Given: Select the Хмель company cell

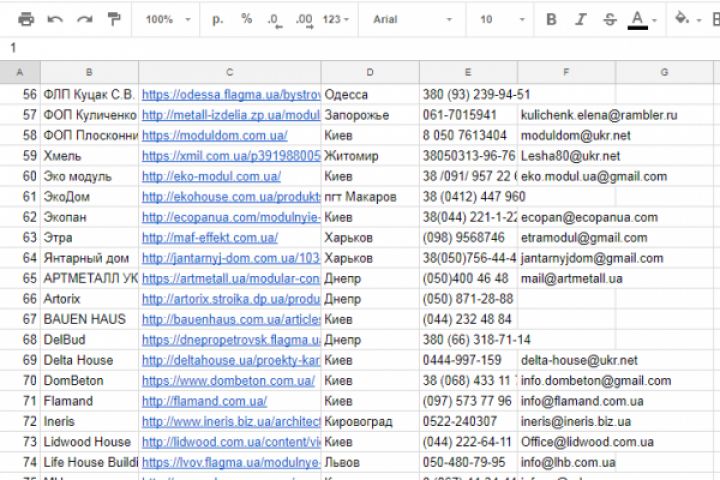Looking at the screenshot, I should point(90,156).
